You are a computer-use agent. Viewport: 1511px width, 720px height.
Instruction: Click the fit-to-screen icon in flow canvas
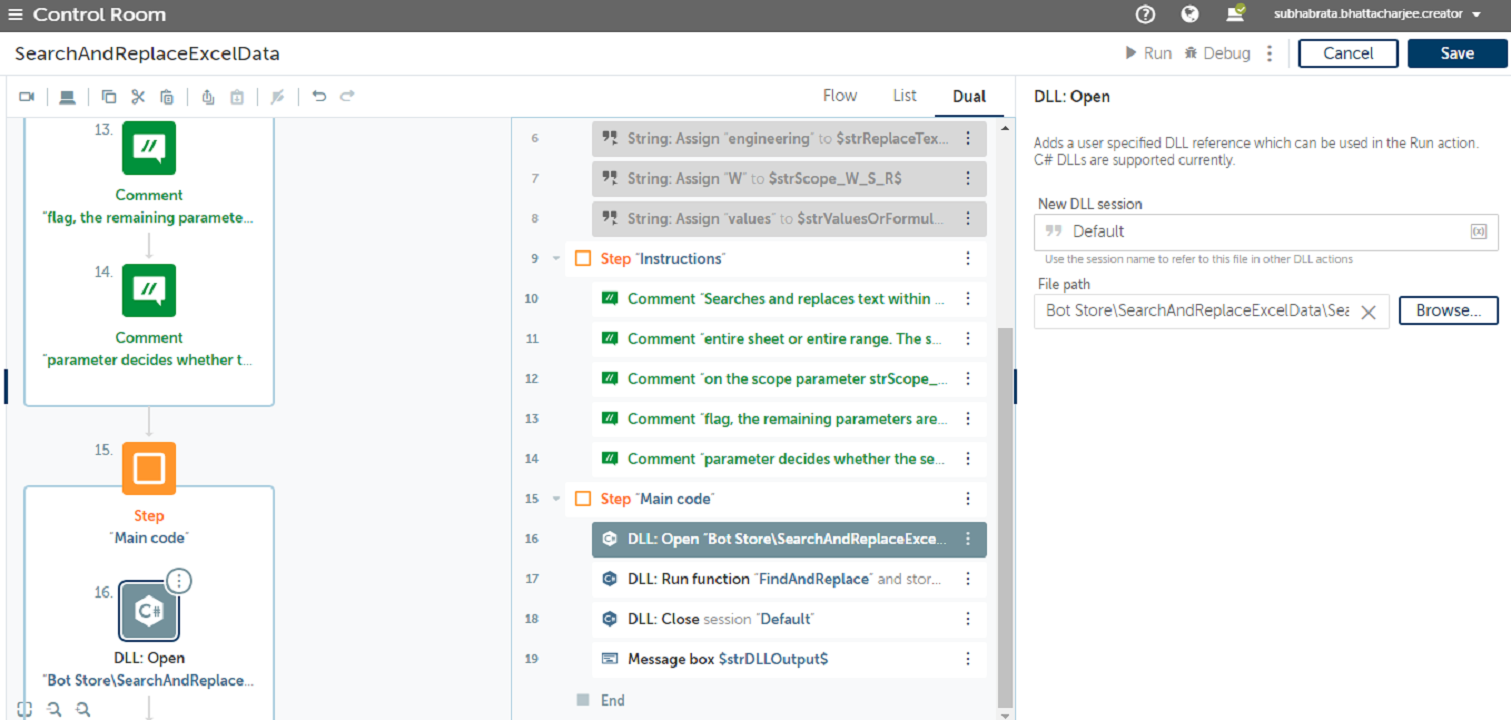pos(25,709)
